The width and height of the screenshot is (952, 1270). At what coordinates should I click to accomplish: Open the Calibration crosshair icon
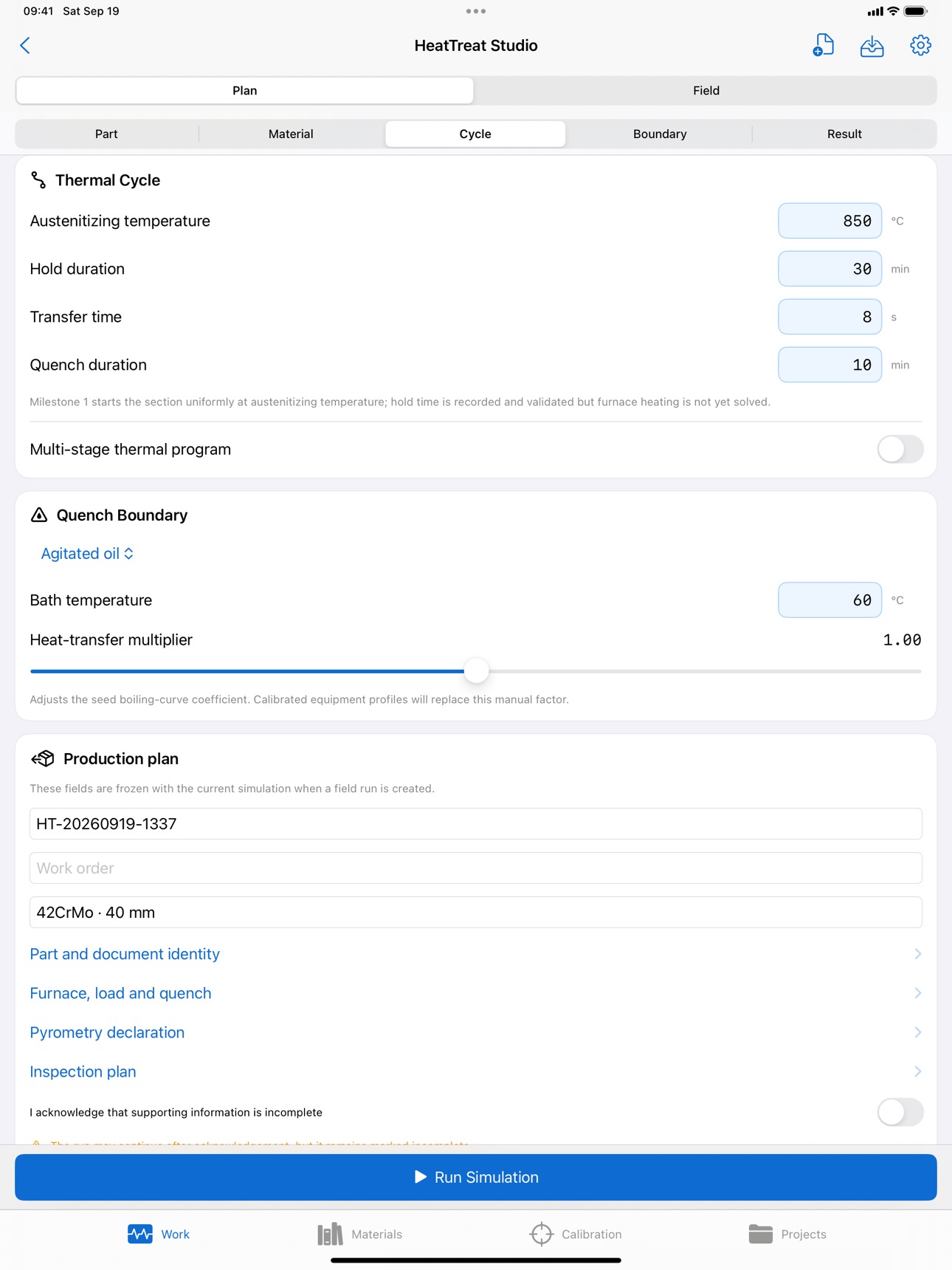pyautogui.click(x=541, y=1234)
